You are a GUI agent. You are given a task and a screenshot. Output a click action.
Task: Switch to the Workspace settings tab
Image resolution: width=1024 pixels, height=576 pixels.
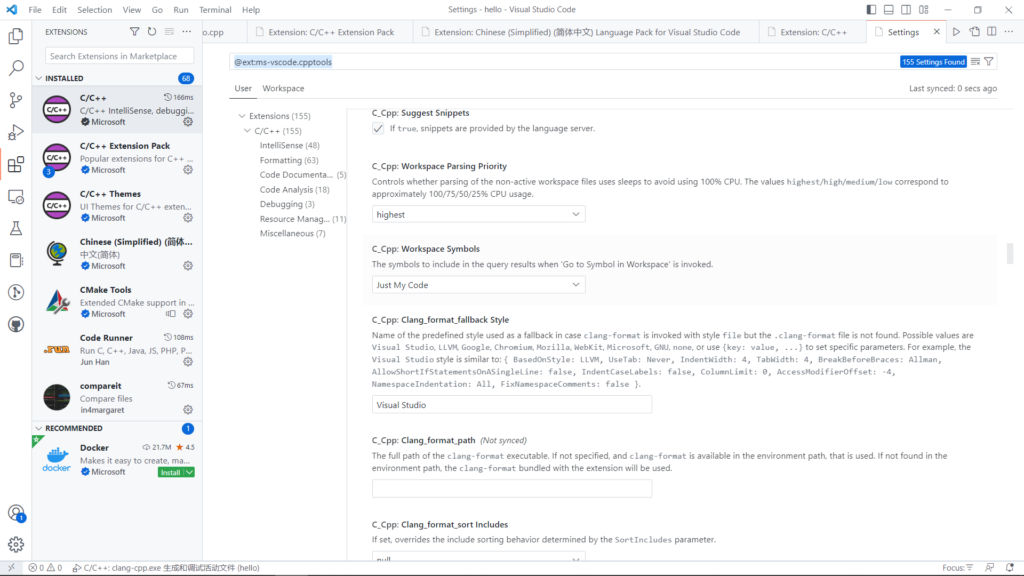point(283,88)
